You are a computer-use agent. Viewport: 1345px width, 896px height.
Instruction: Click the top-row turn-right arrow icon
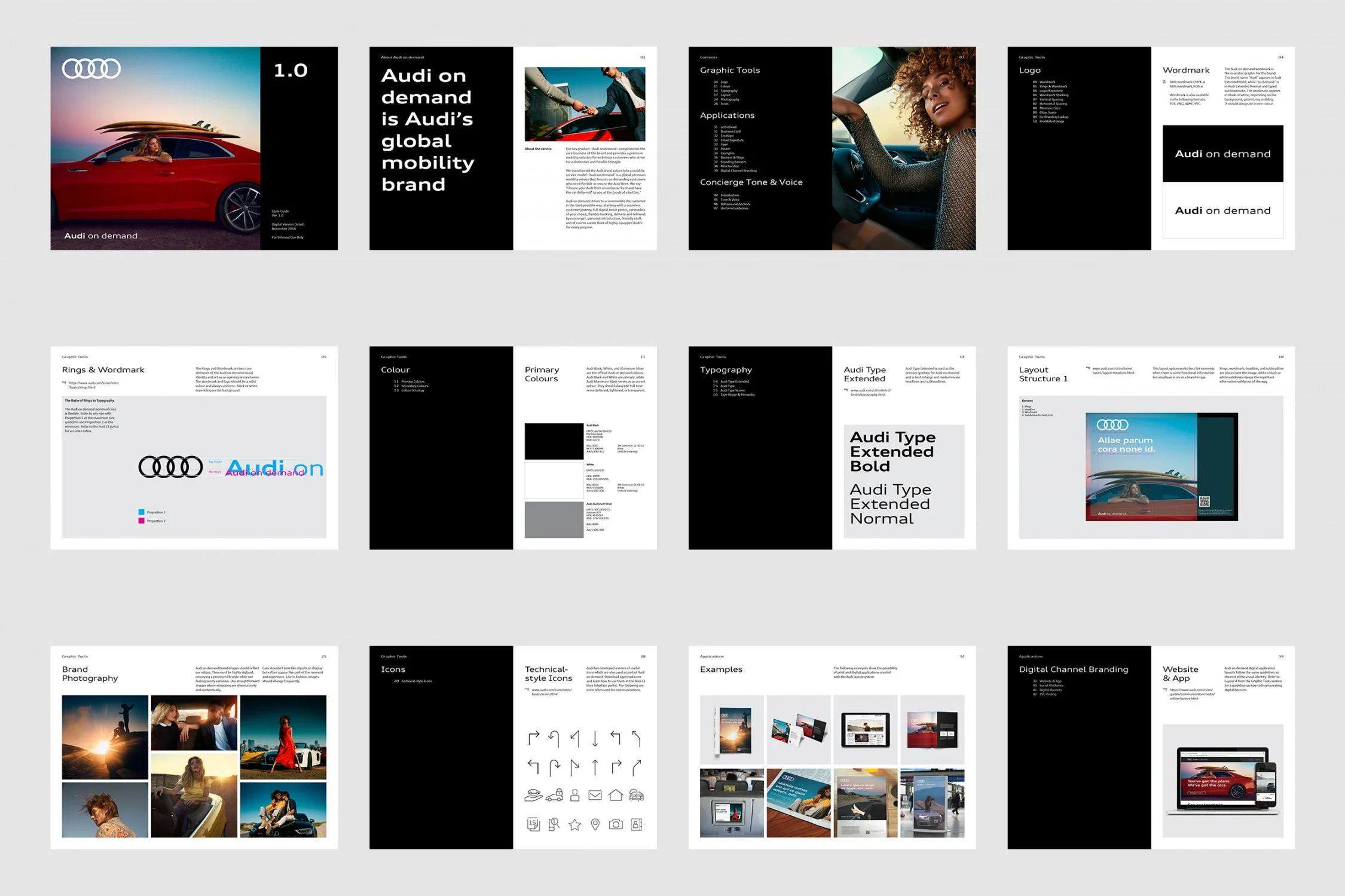pos(534,739)
